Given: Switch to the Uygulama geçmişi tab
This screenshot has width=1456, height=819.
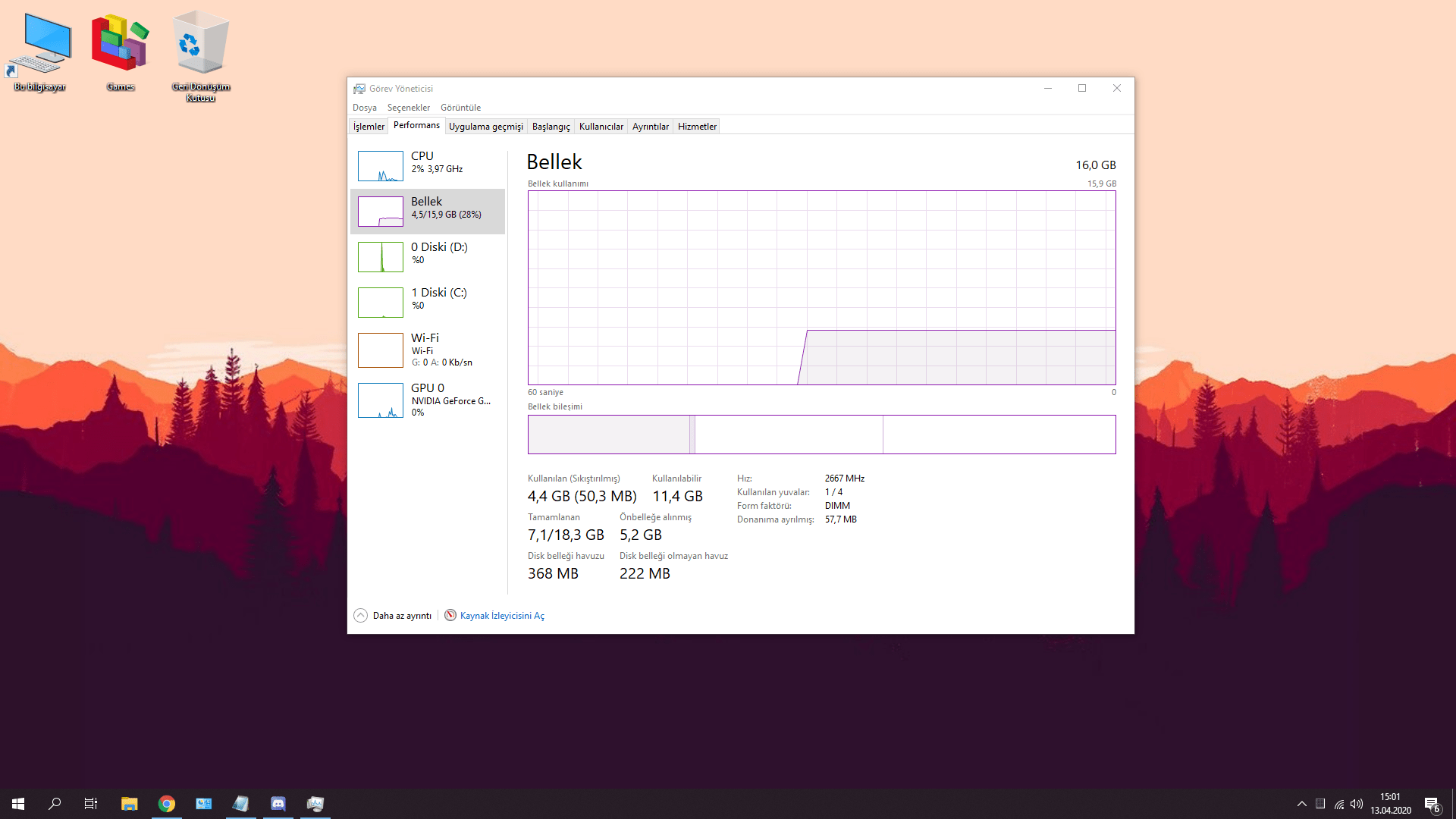Looking at the screenshot, I should 485,127.
